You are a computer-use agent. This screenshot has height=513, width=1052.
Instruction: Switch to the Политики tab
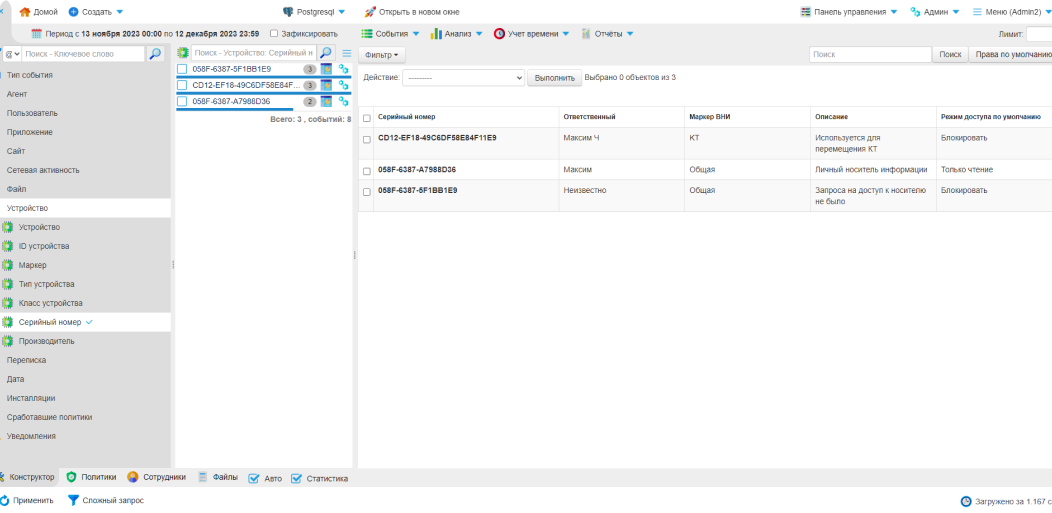pos(91,477)
